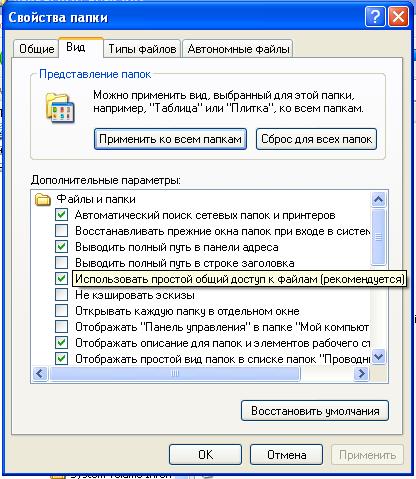
Task: Enable Открывать каждую папку в отдельном окне
Action: (x=61, y=311)
